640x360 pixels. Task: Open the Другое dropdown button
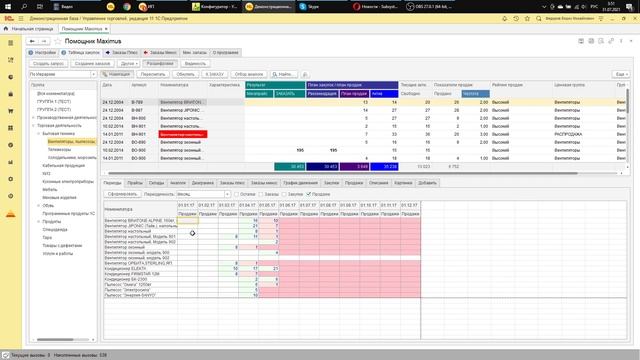pos(129,64)
